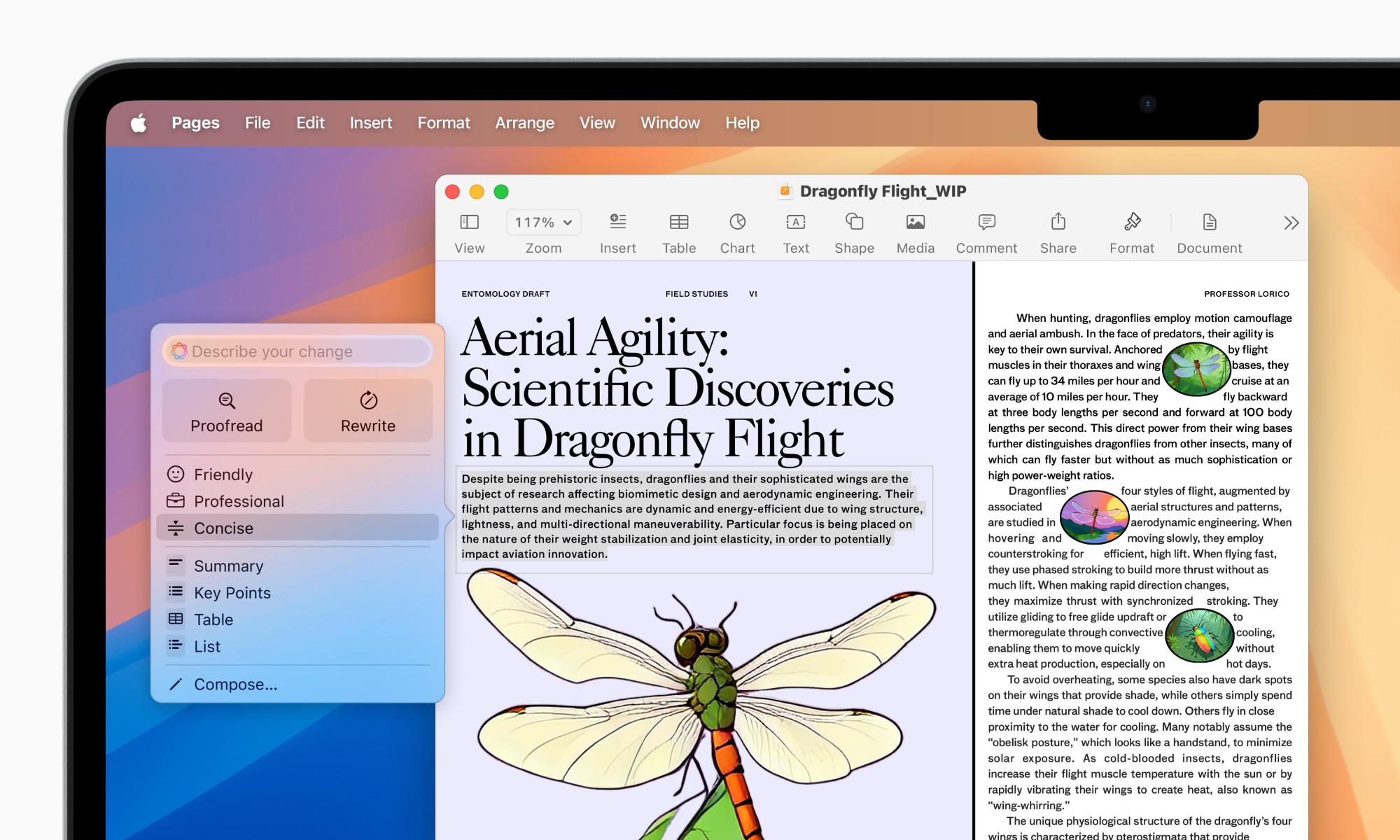Click the Dragonfly Flight_WIP document title
The width and height of the screenshot is (1400, 840).
pyautogui.click(x=883, y=191)
